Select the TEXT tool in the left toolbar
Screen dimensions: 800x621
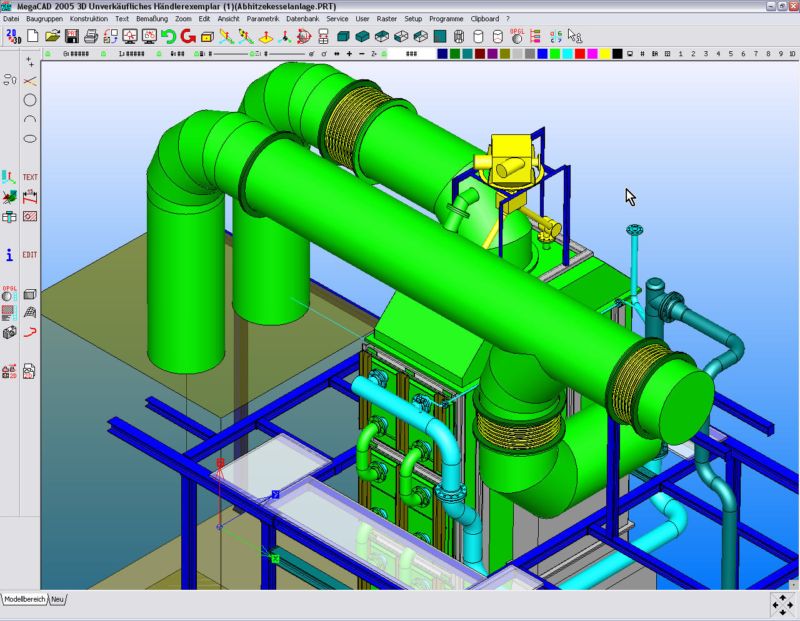[30, 177]
